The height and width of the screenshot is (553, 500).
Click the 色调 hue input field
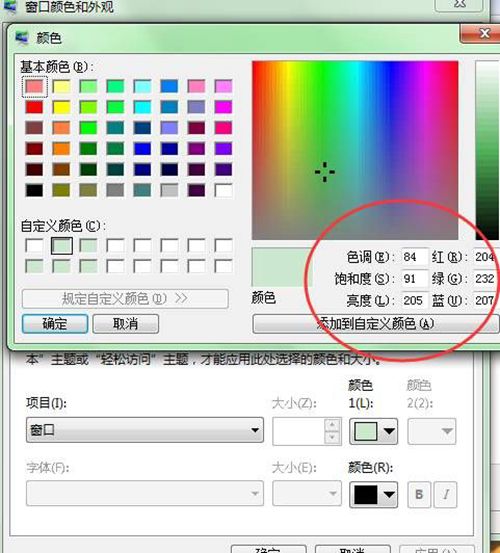(x=415, y=257)
